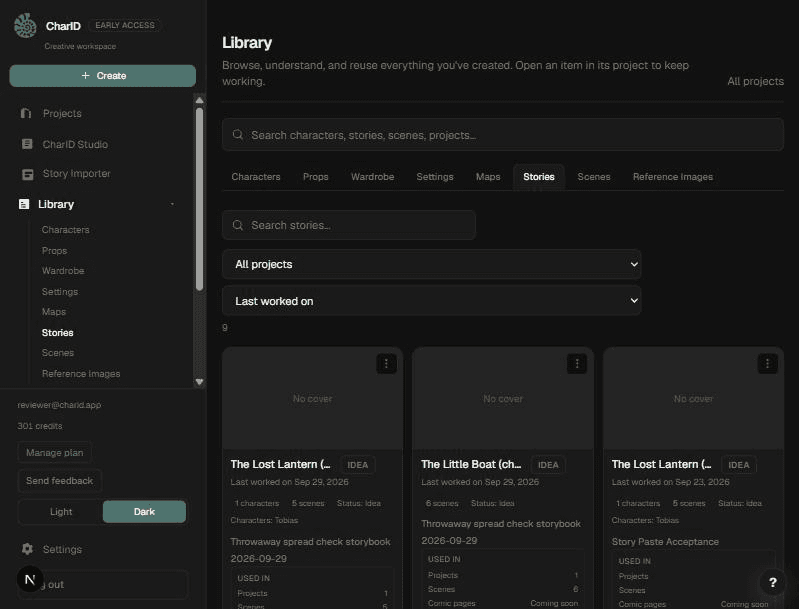Switch to the Characters tab
This screenshot has width=799, height=609.
tap(256, 177)
